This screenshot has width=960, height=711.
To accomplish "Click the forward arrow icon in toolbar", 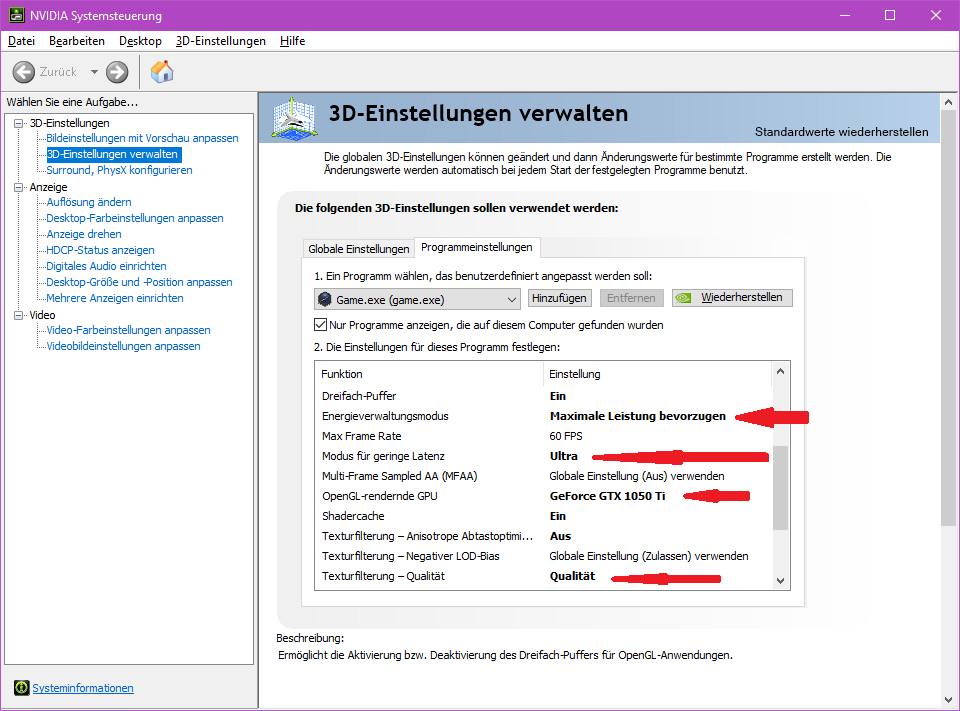I will 117,72.
